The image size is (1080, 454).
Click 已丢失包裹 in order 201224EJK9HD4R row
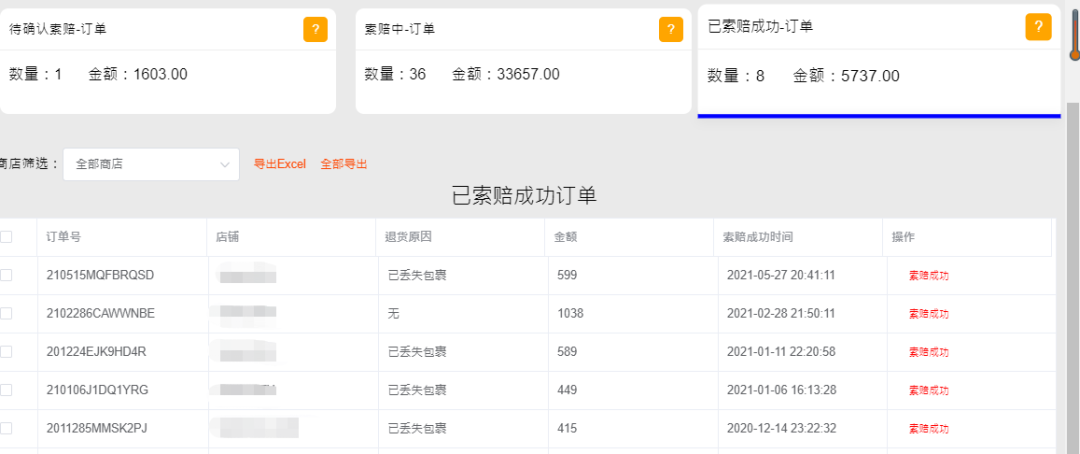click(x=417, y=351)
